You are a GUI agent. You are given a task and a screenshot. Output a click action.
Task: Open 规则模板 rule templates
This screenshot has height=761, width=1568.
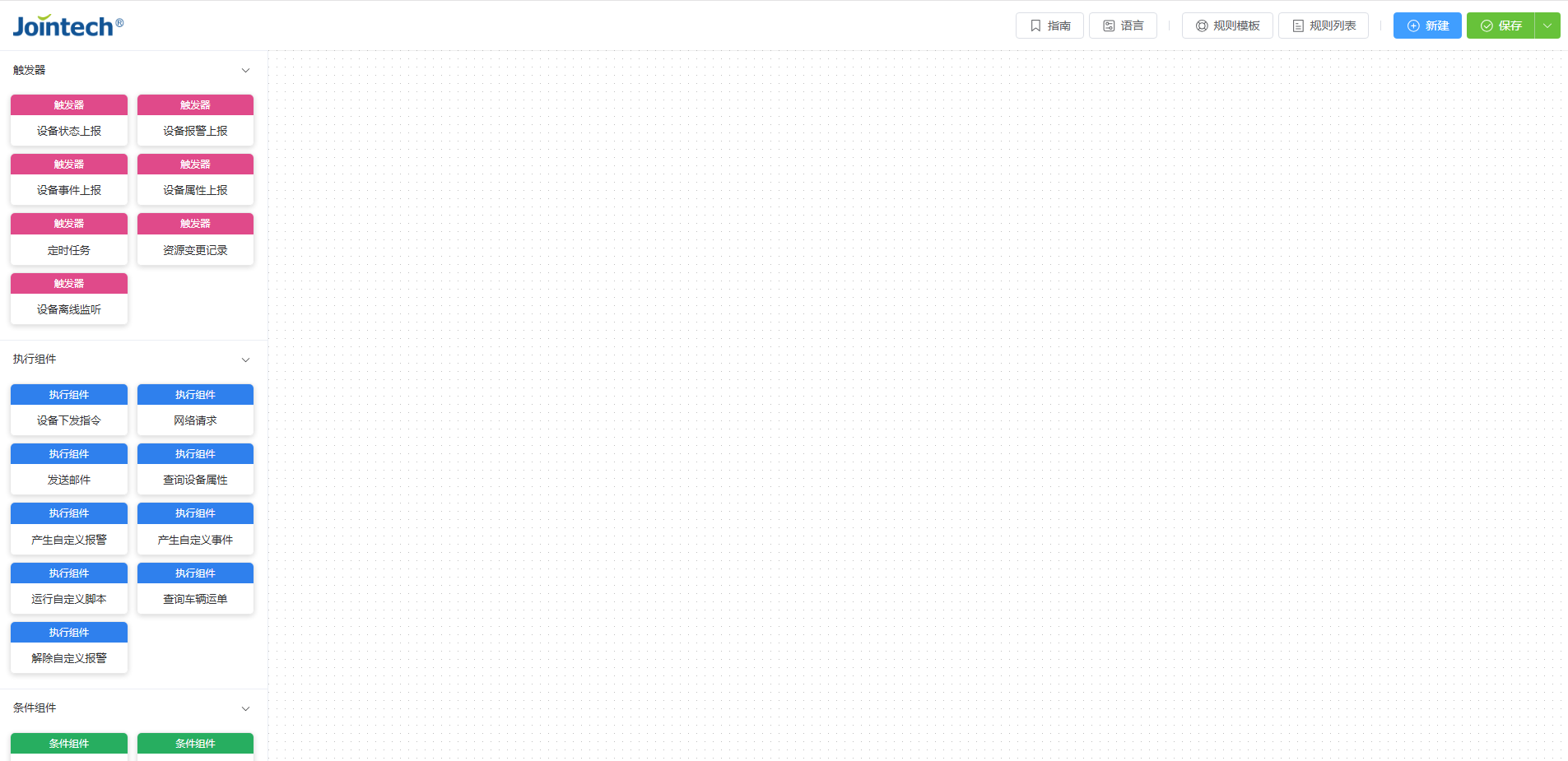pyautogui.click(x=1227, y=26)
